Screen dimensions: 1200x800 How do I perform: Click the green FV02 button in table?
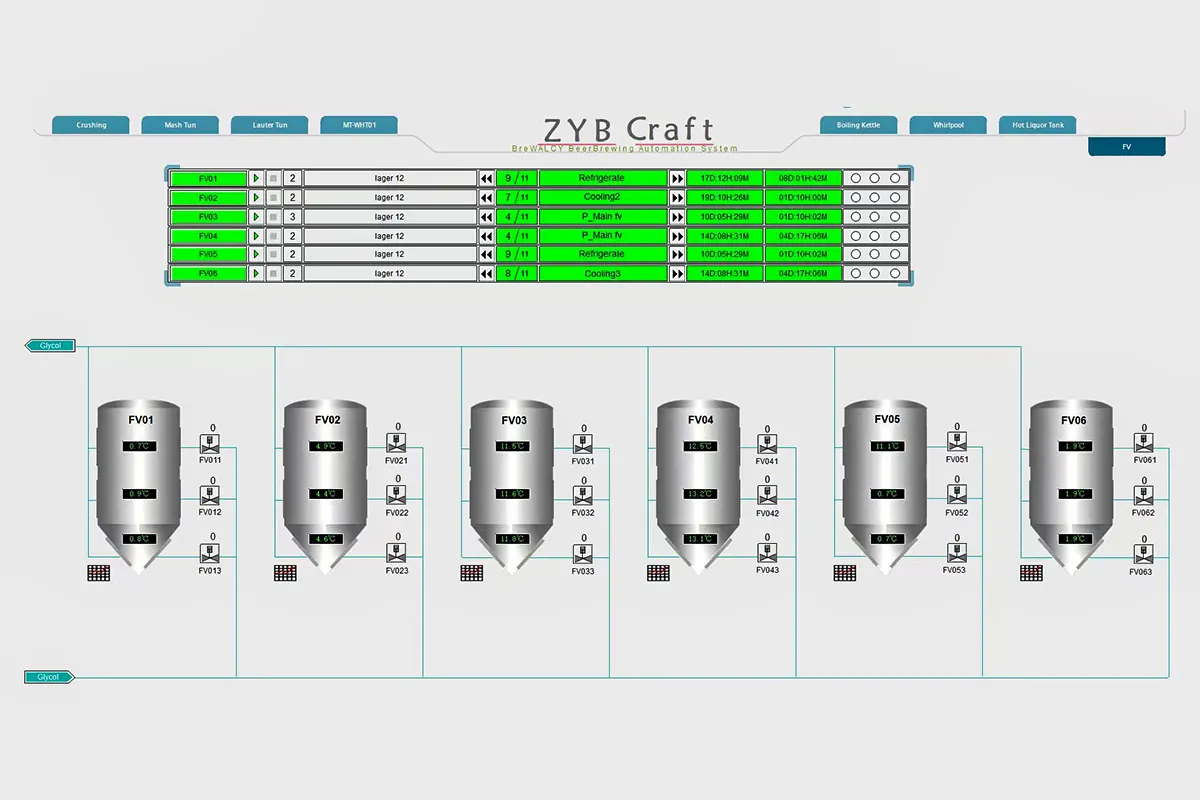(x=208, y=197)
